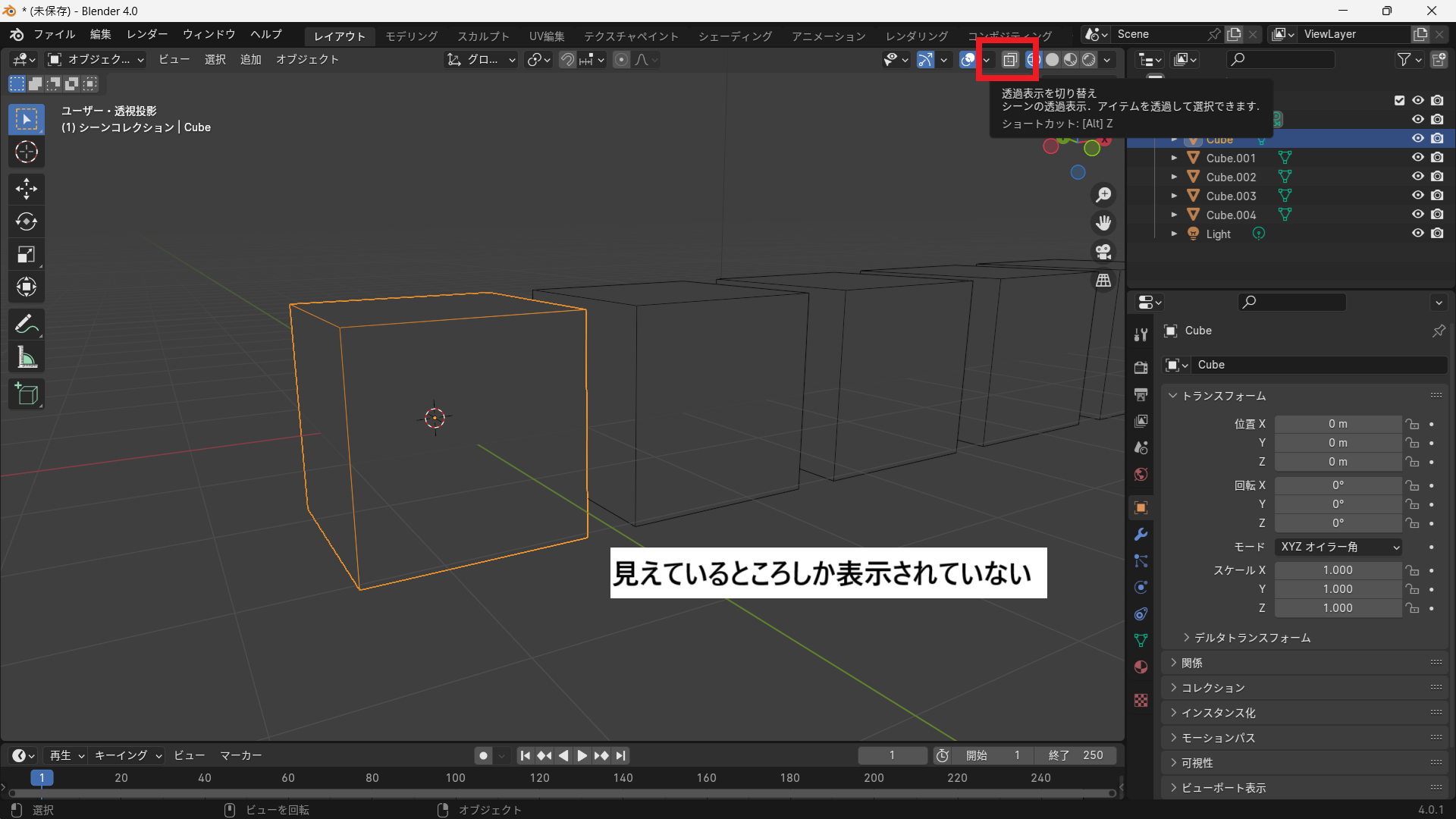Select the Move tool in toolbar

[27, 188]
